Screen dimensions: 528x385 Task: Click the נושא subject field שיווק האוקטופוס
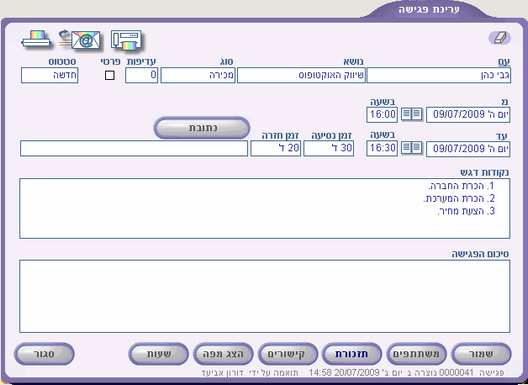(301, 75)
